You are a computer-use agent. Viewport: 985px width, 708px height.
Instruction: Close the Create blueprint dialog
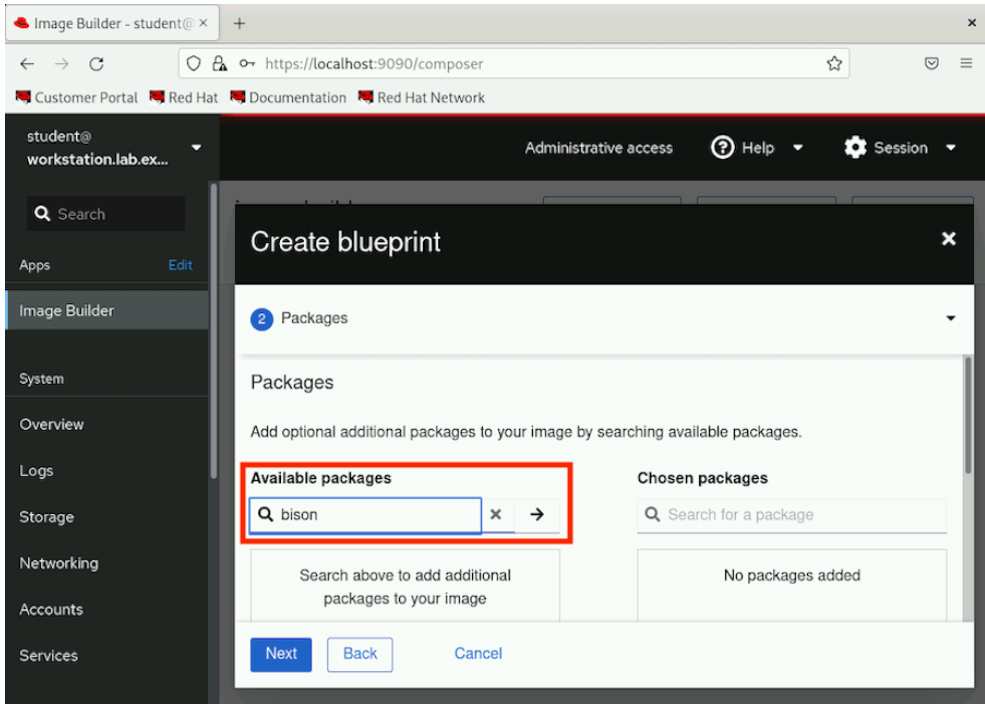[x=949, y=239]
